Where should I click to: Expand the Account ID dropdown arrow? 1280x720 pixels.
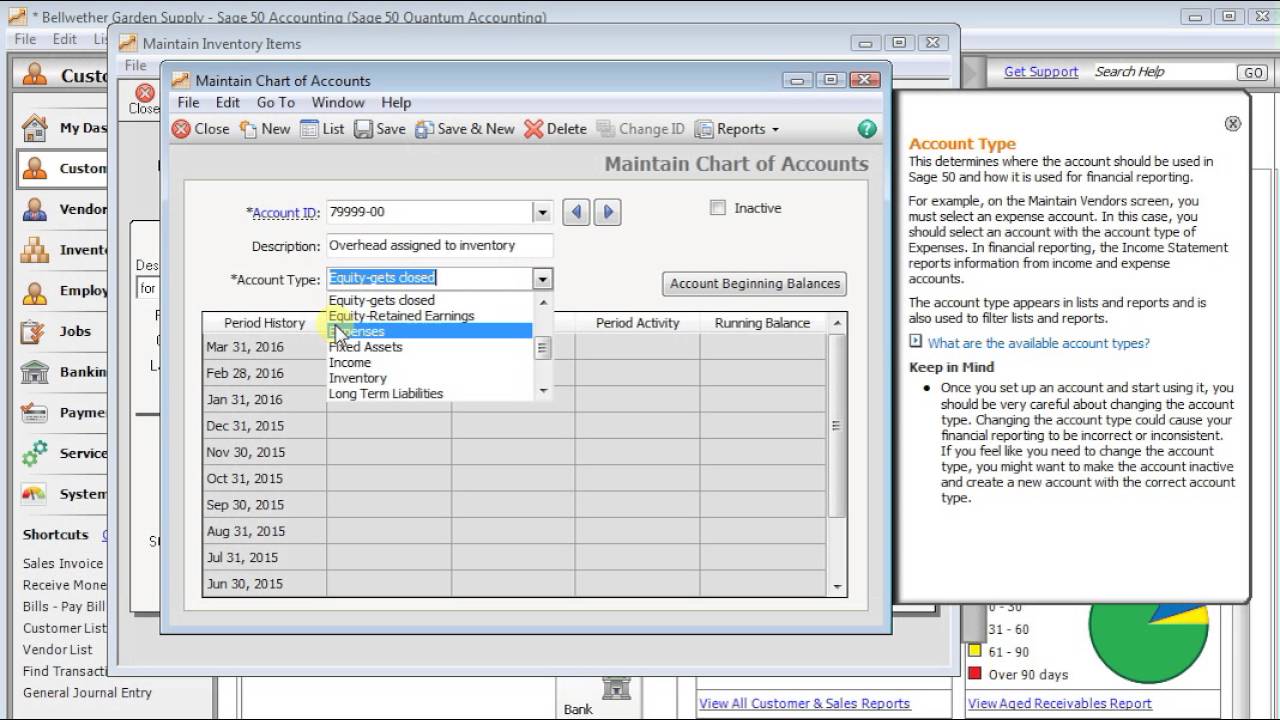click(x=542, y=212)
